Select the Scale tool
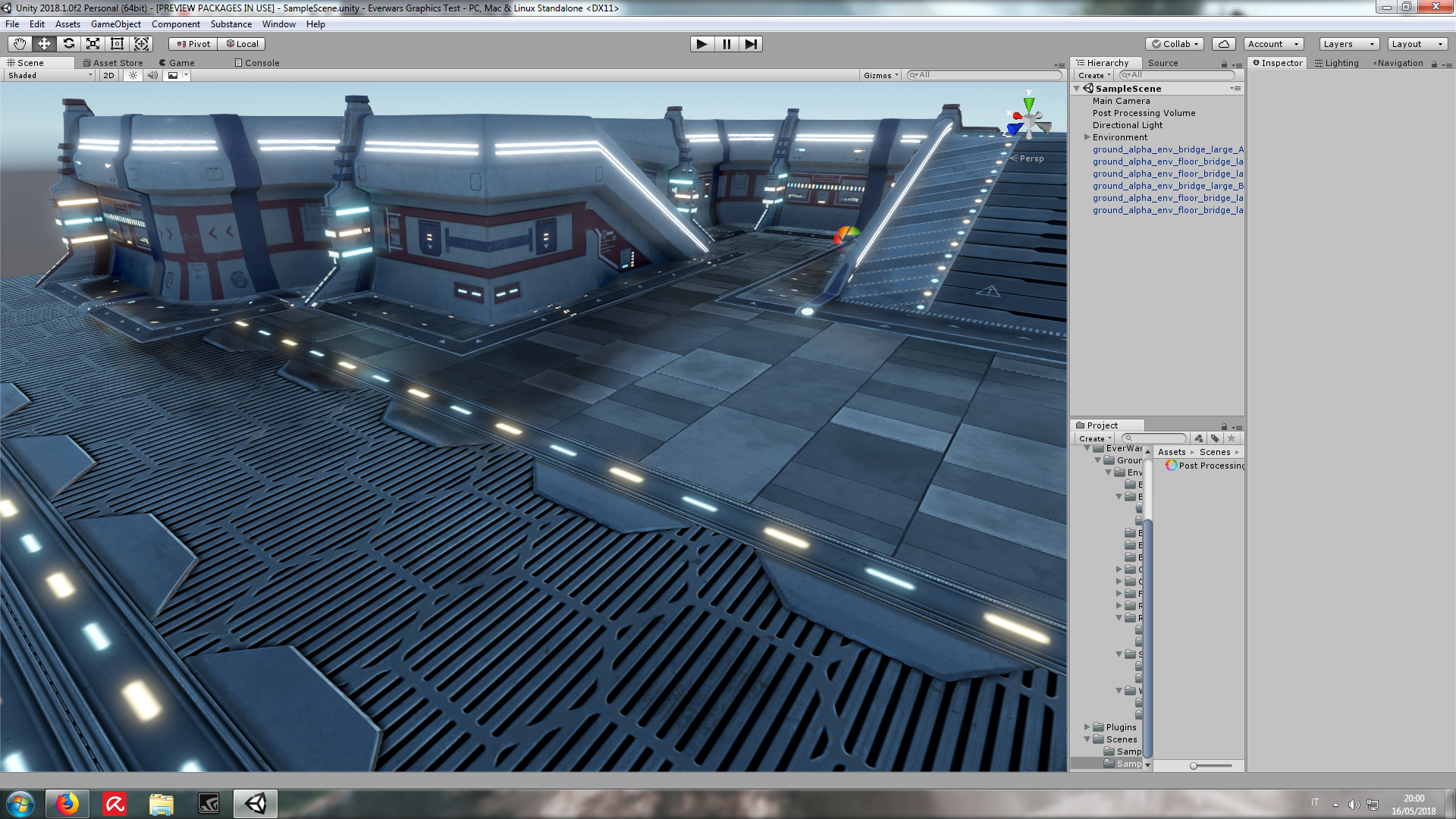The image size is (1456, 819). point(93,44)
